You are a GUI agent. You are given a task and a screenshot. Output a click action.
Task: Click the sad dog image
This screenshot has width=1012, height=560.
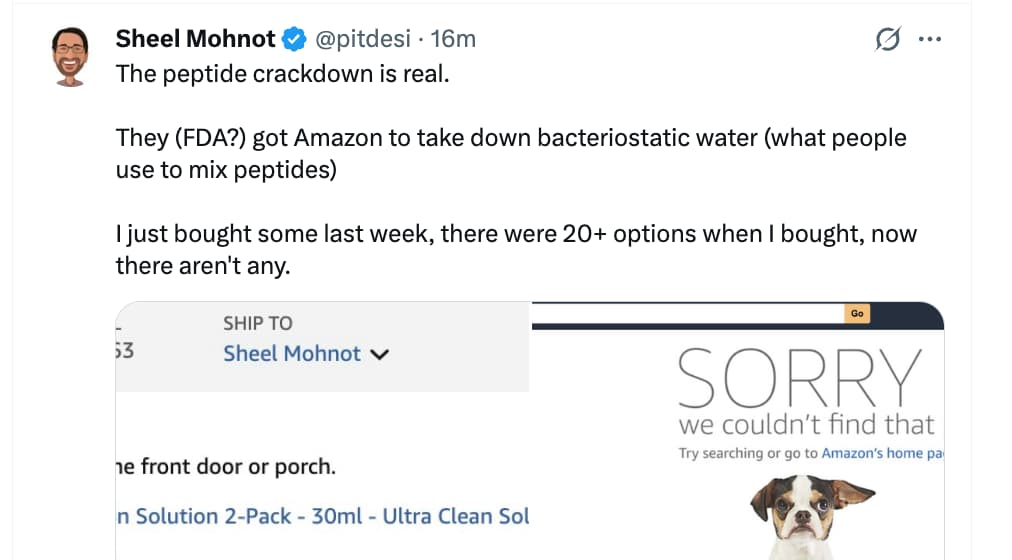click(810, 514)
